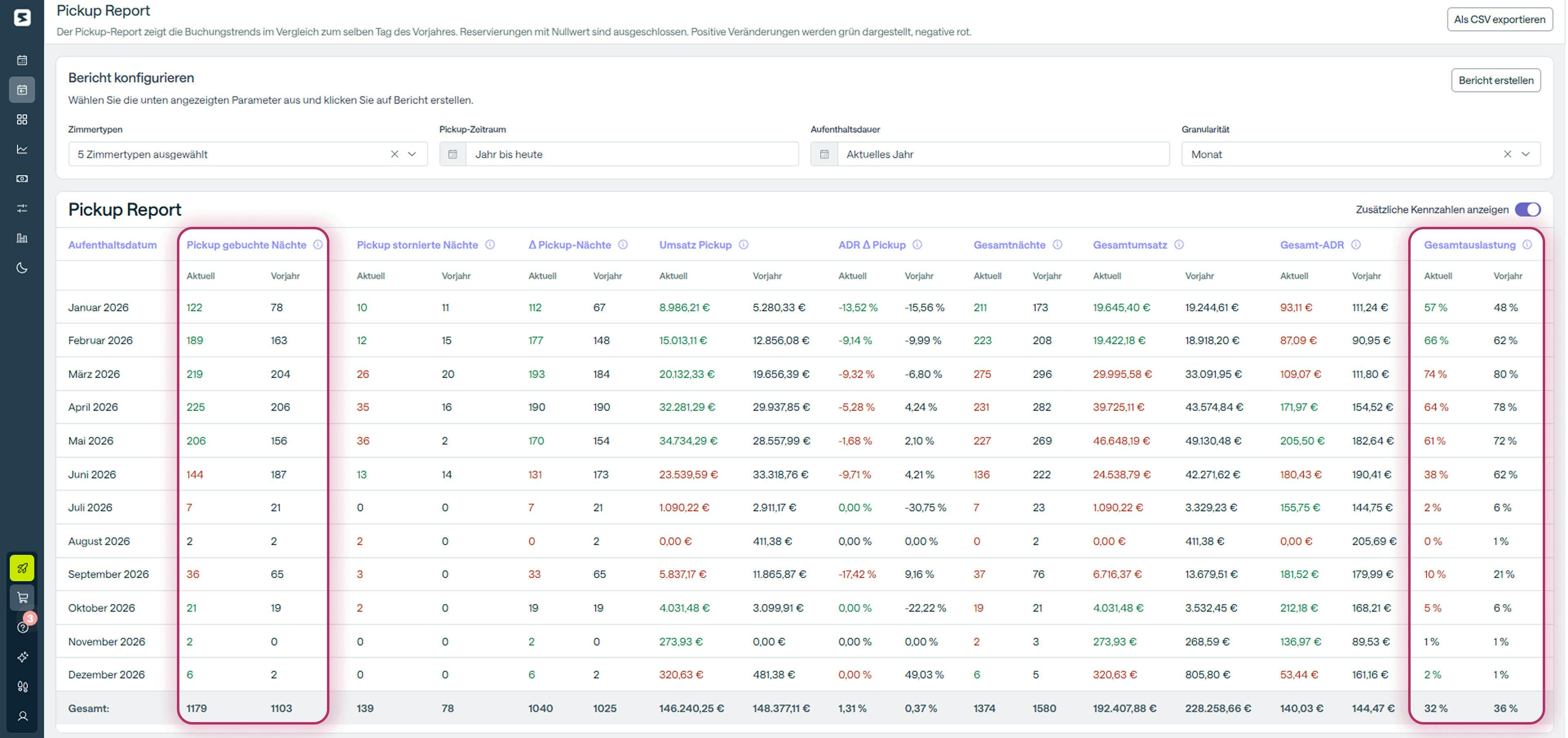The width and height of the screenshot is (1568, 738).
Task: Select the hotel statistics building icon
Action: tap(22, 237)
